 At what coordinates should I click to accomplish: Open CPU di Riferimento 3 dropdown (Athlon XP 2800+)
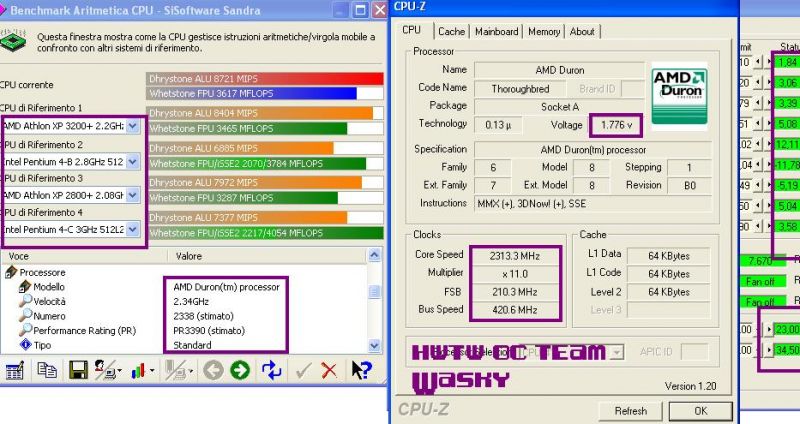point(133,195)
